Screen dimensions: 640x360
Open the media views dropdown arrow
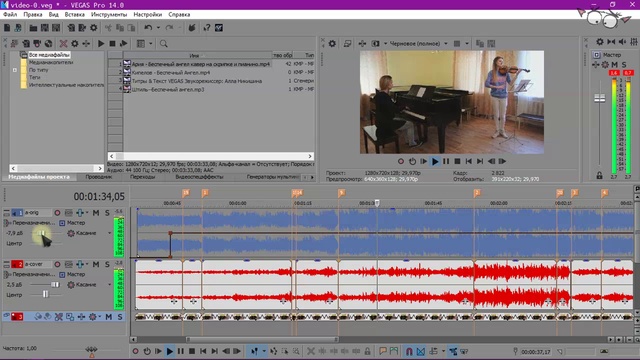pyautogui.click(x=151, y=43)
